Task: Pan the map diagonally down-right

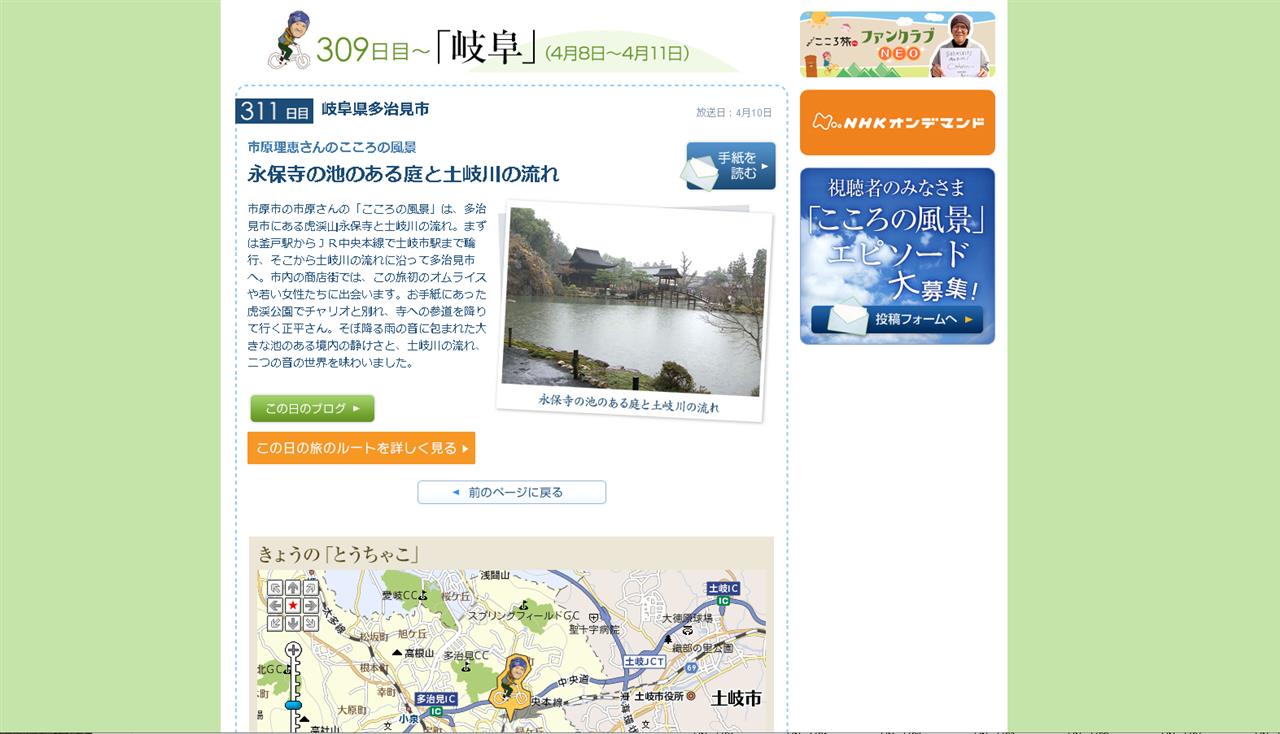Action: (311, 623)
